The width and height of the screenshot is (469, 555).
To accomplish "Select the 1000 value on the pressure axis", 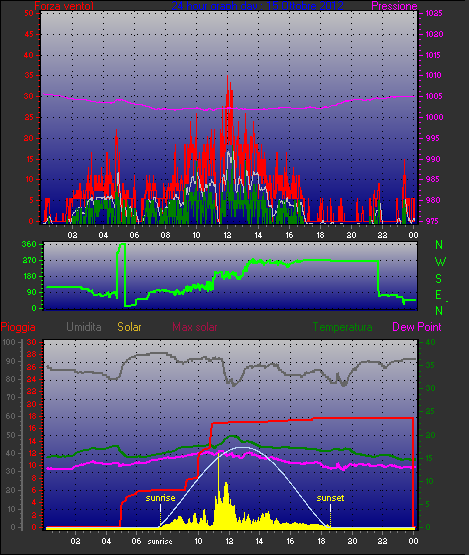I will [434, 117].
